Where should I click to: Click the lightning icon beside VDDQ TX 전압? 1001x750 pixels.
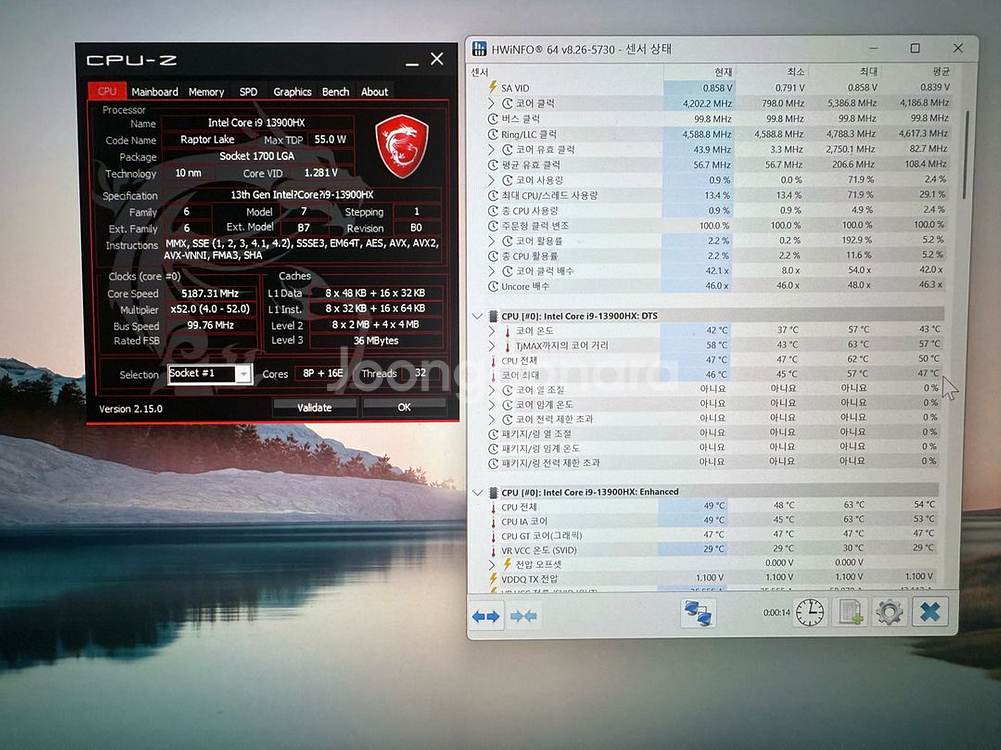click(x=493, y=579)
